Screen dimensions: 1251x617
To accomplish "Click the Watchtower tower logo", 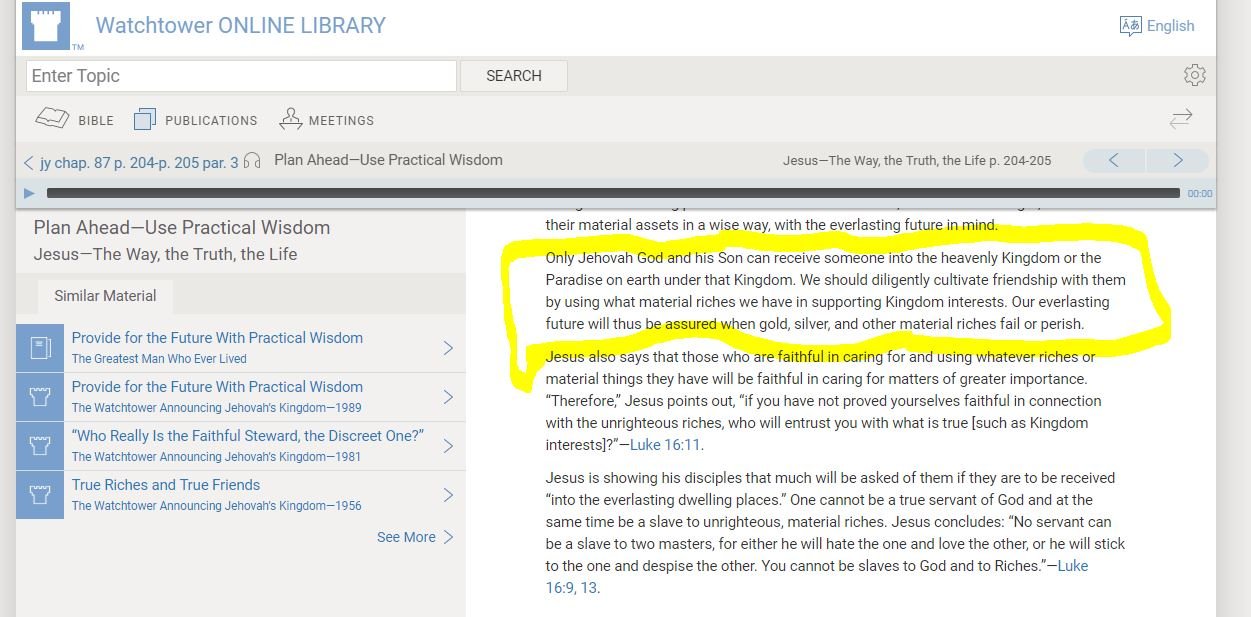I will [45, 24].
